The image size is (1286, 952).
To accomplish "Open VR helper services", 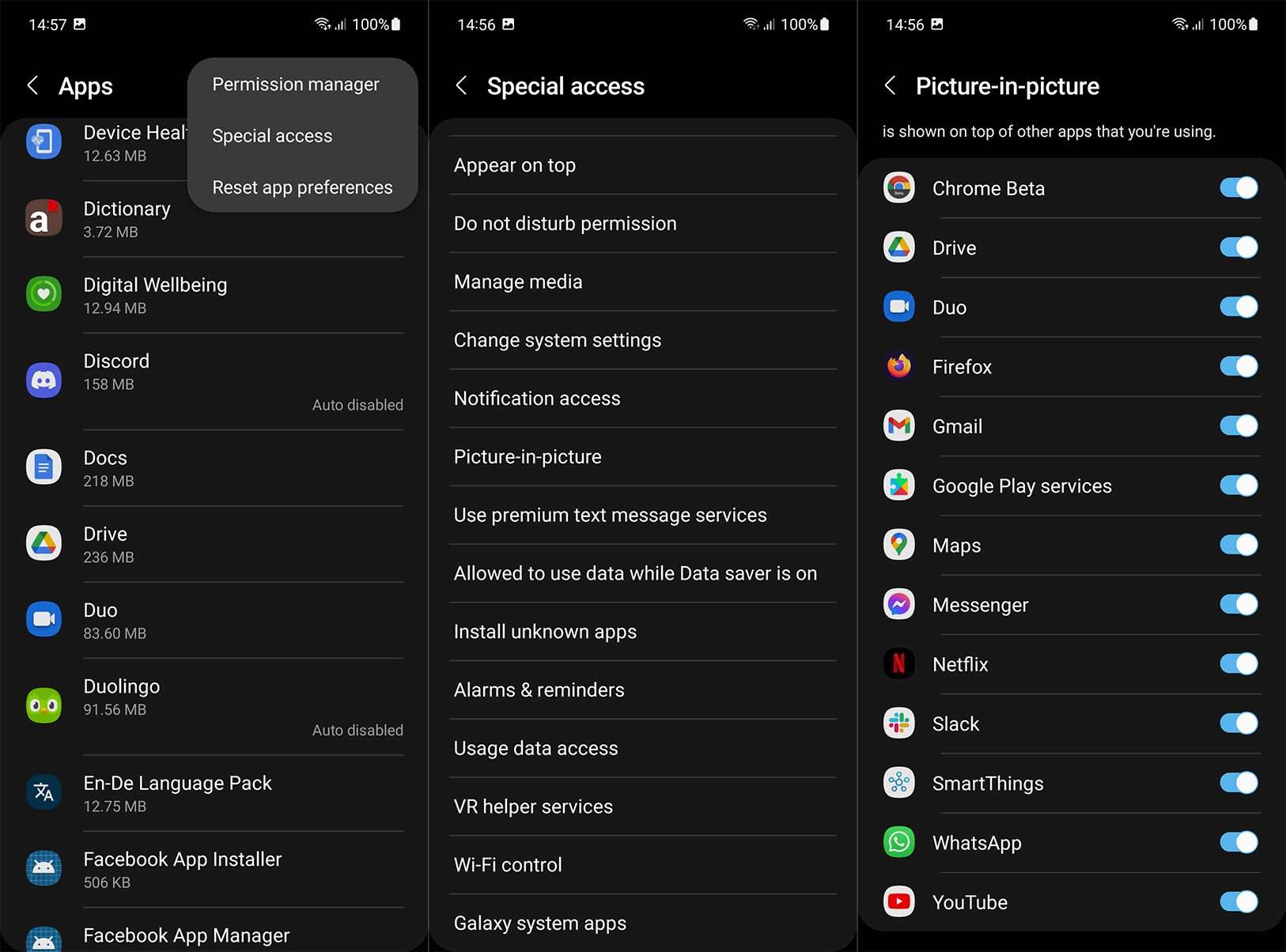I will pyautogui.click(x=643, y=807).
